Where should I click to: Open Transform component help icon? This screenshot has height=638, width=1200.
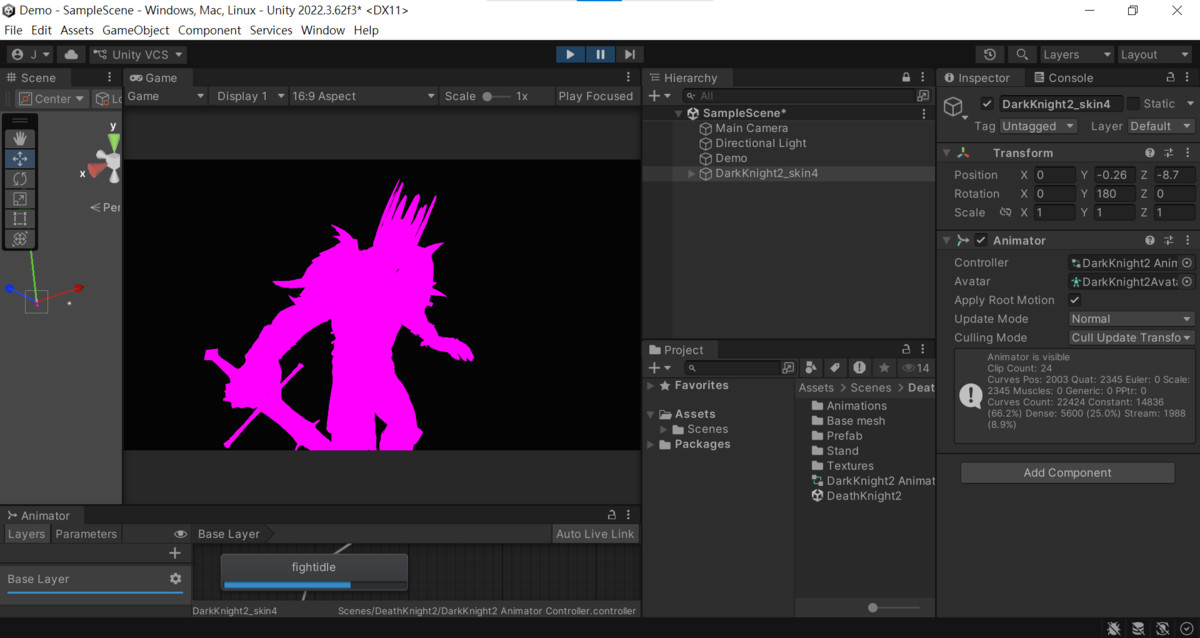(x=1150, y=153)
